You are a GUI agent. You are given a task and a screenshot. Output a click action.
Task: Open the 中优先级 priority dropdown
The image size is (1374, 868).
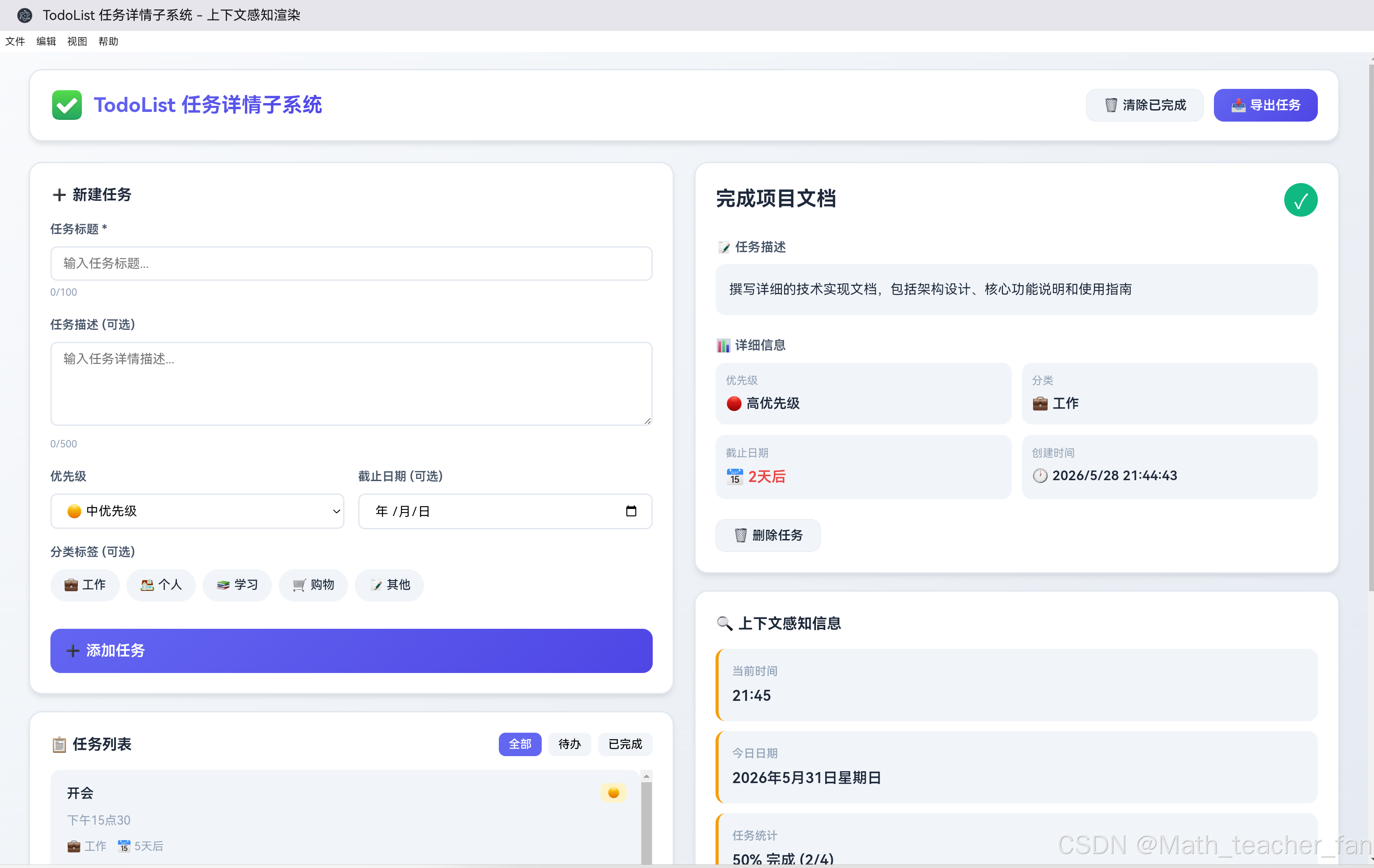click(x=197, y=511)
